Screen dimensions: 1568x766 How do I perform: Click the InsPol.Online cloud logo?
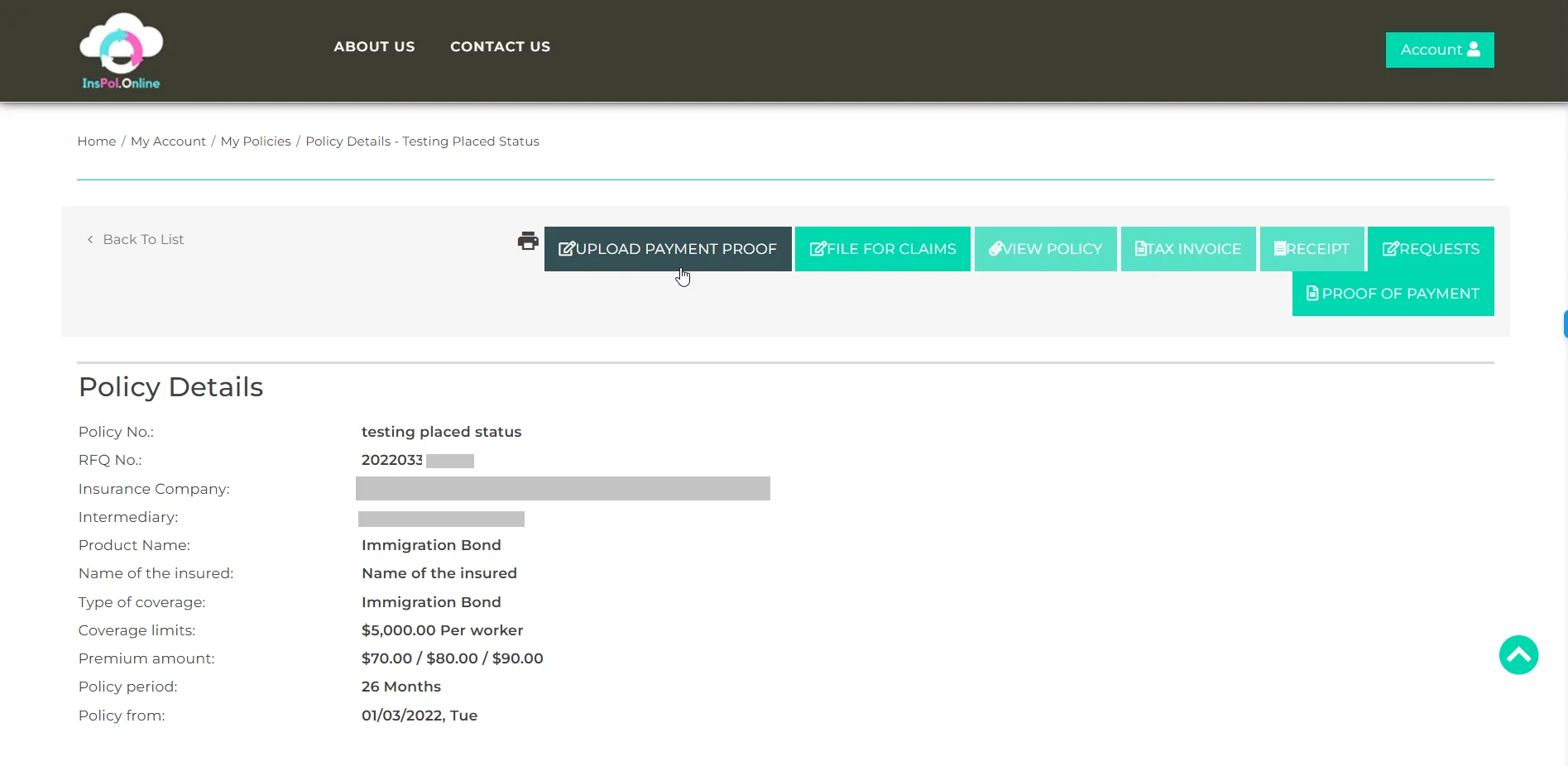121,50
